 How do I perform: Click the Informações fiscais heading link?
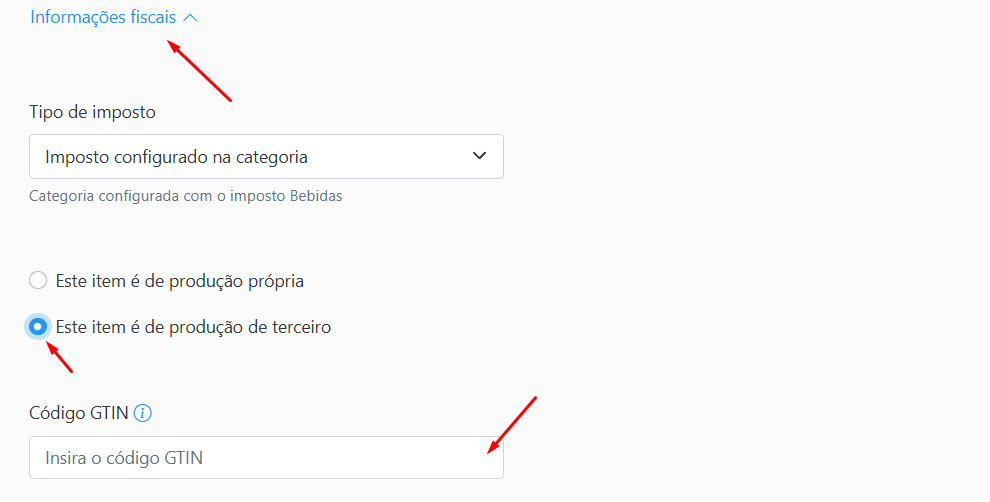tap(103, 17)
